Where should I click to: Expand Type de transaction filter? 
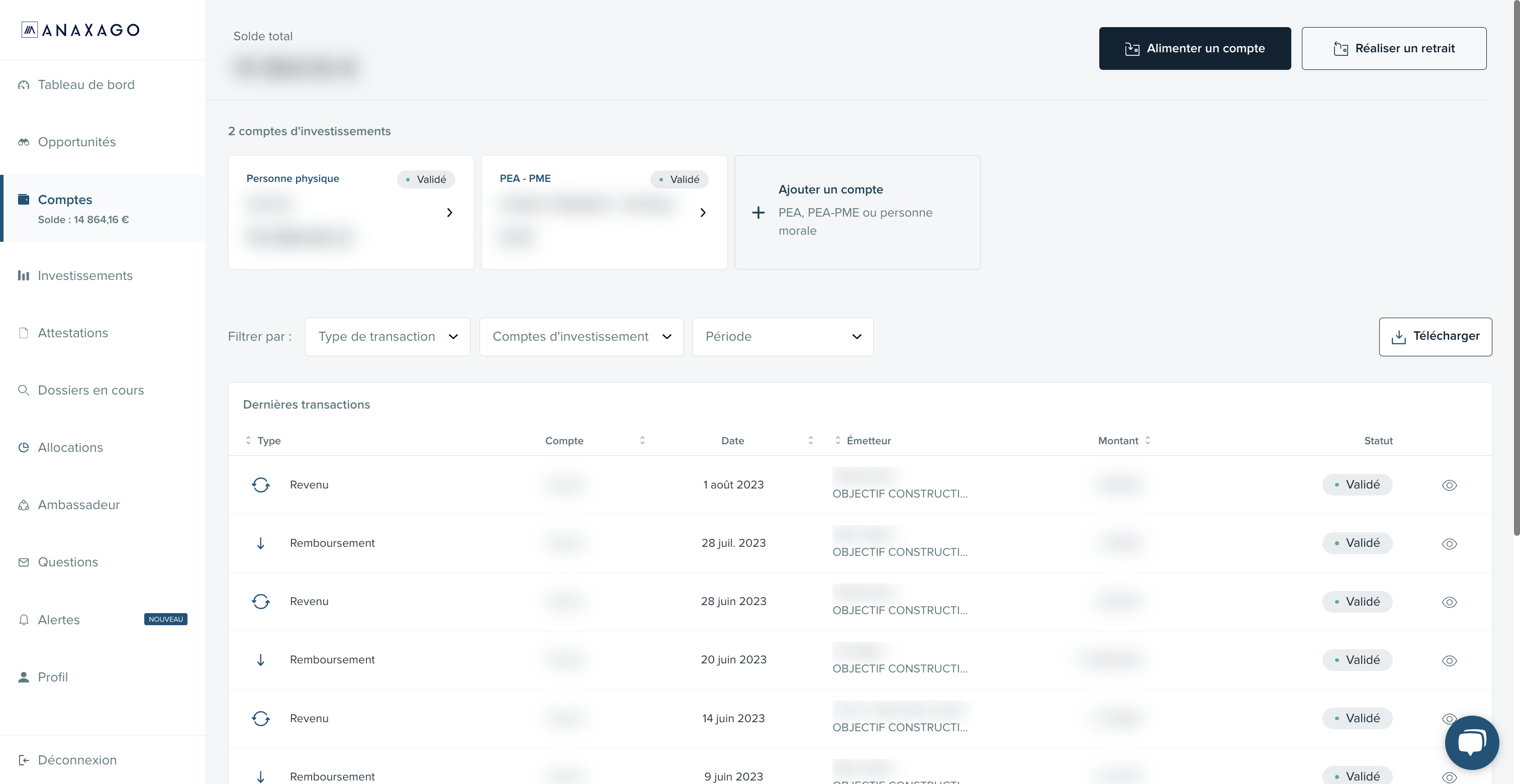click(x=387, y=336)
